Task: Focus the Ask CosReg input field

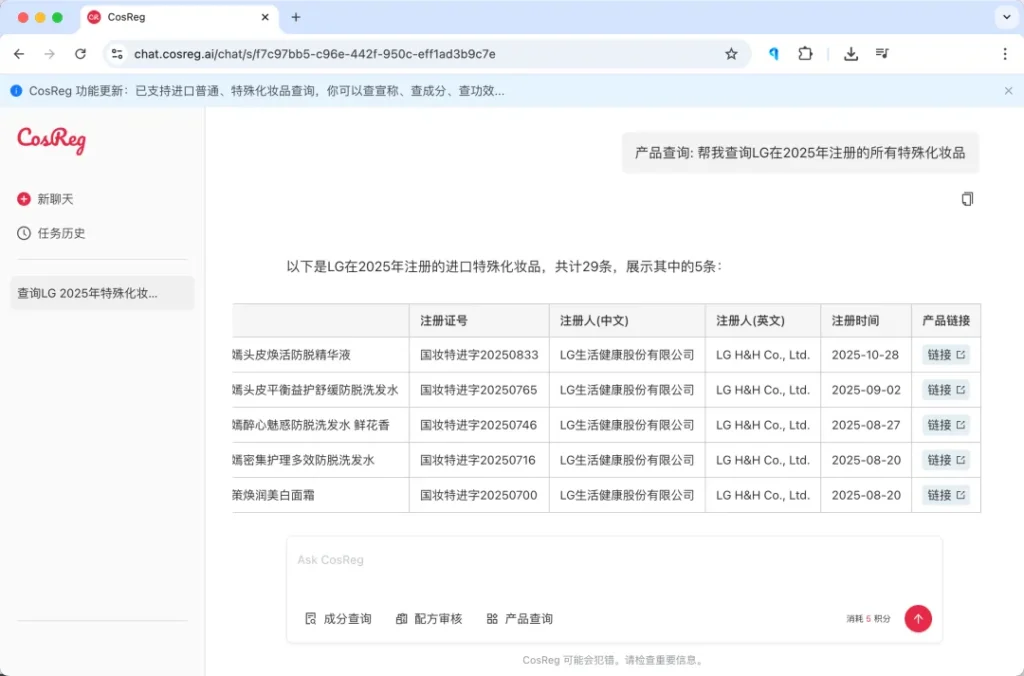Action: coord(613,561)
